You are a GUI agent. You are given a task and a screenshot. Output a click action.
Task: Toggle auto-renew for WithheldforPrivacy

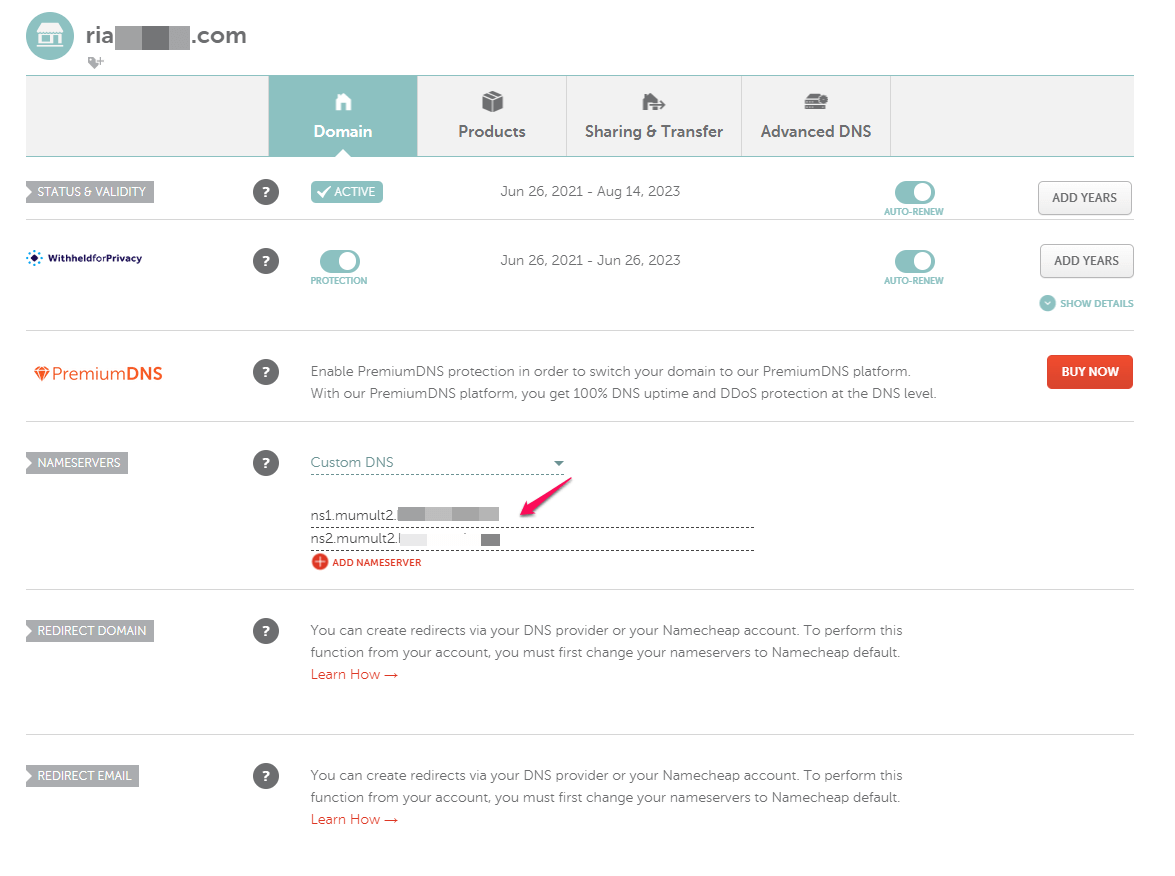coord(914,261)
